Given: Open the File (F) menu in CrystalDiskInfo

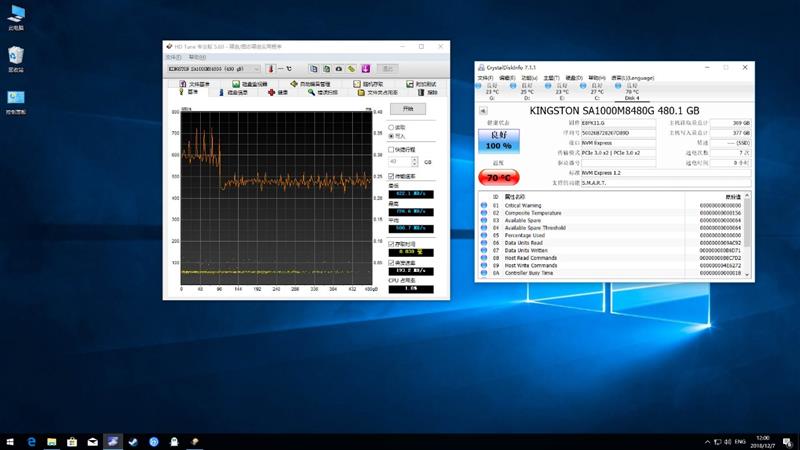Looking at the screenshot, I should 485,78.
